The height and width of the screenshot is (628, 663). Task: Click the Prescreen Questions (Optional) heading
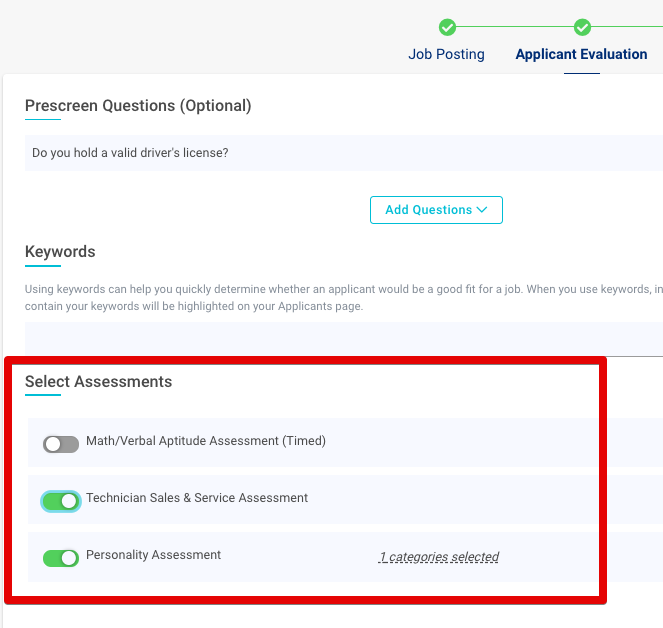(x=138, y=105)
